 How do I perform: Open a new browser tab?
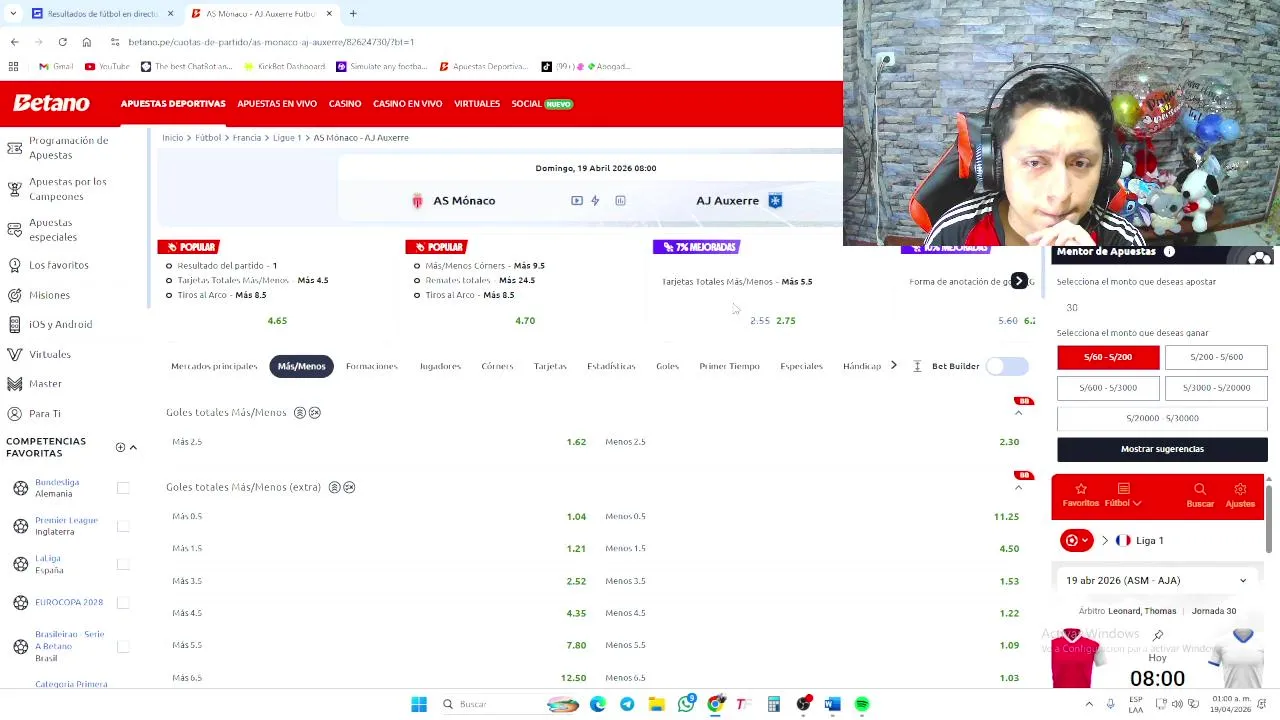[353, 14]
